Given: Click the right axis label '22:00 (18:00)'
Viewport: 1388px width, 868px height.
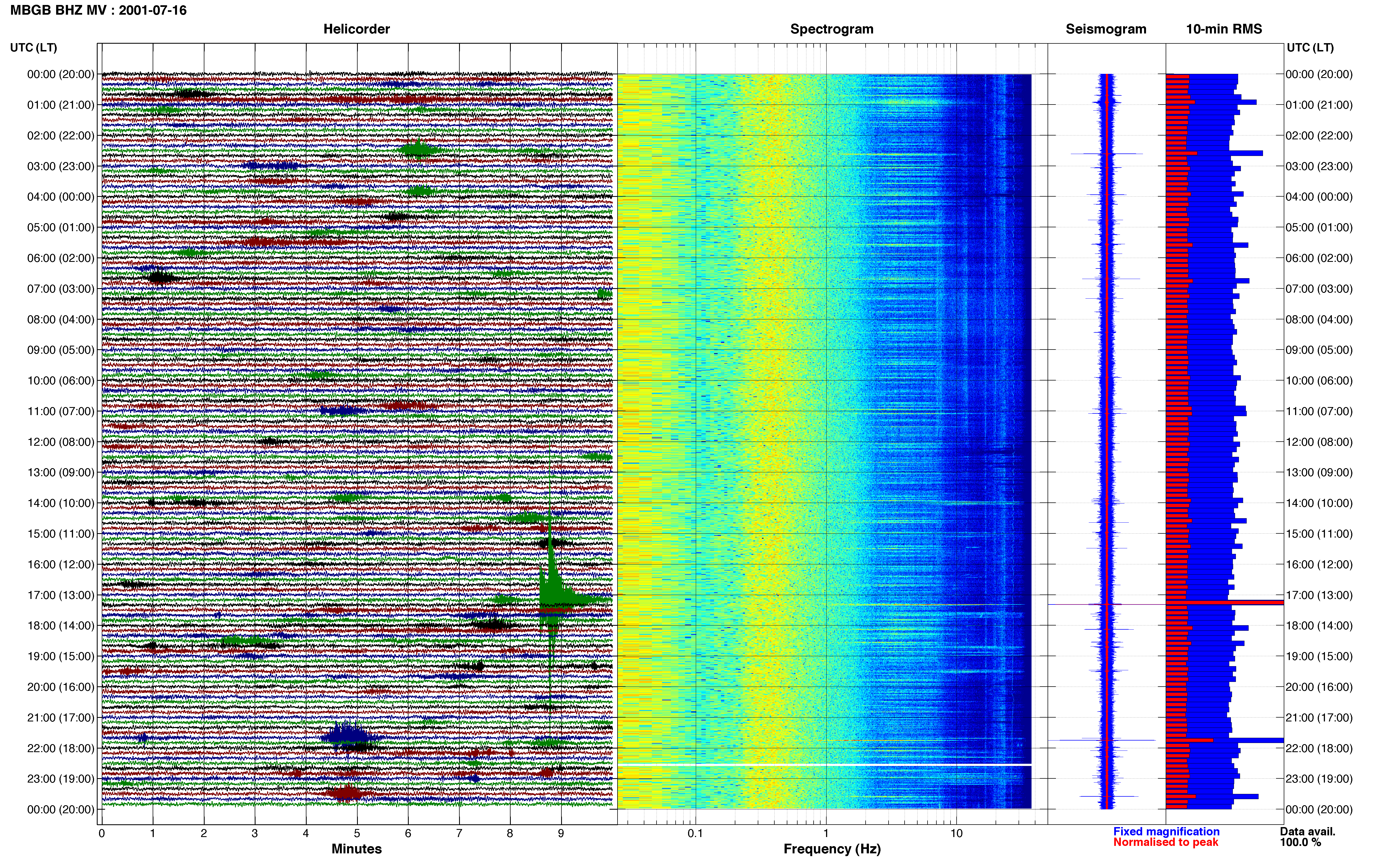Looking at the screenshot, I should point(1319,748).
